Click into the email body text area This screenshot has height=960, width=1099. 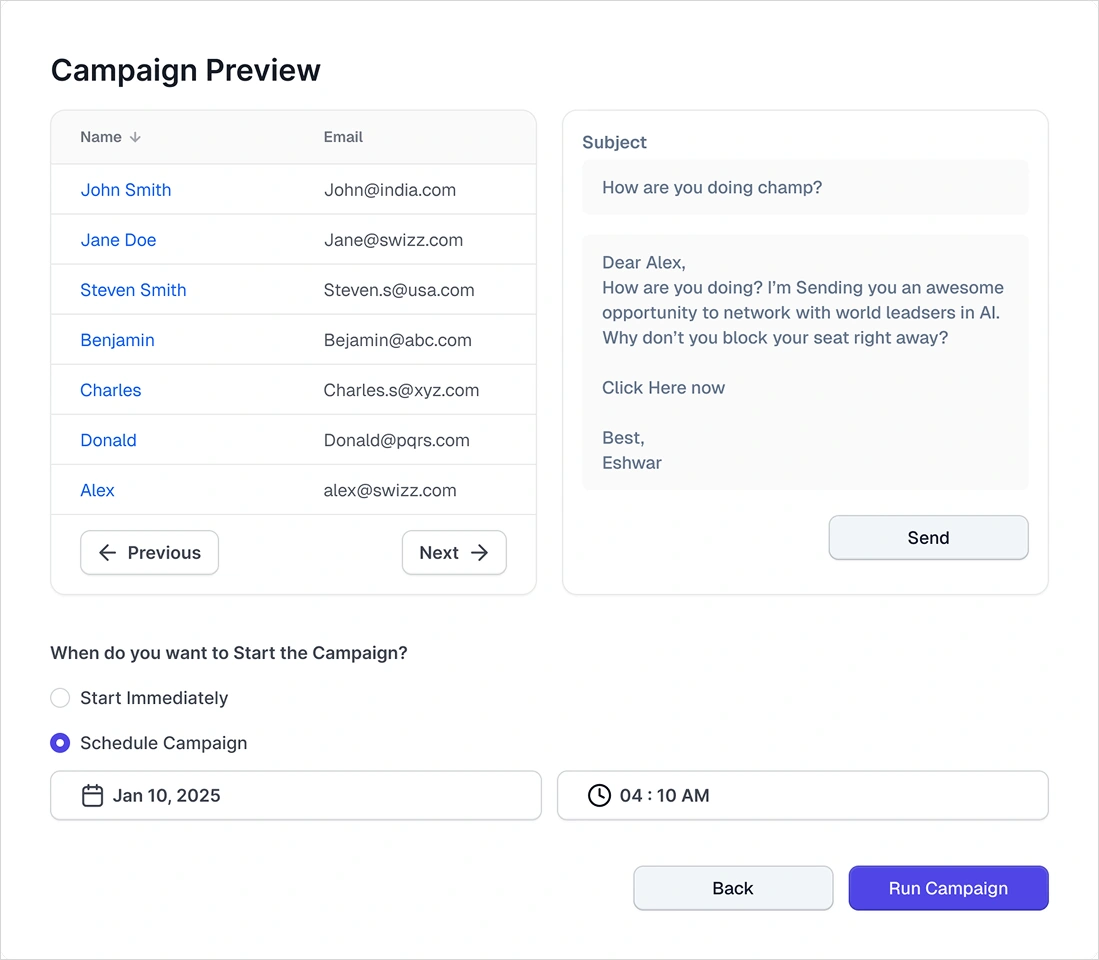[x=805, y=362]
